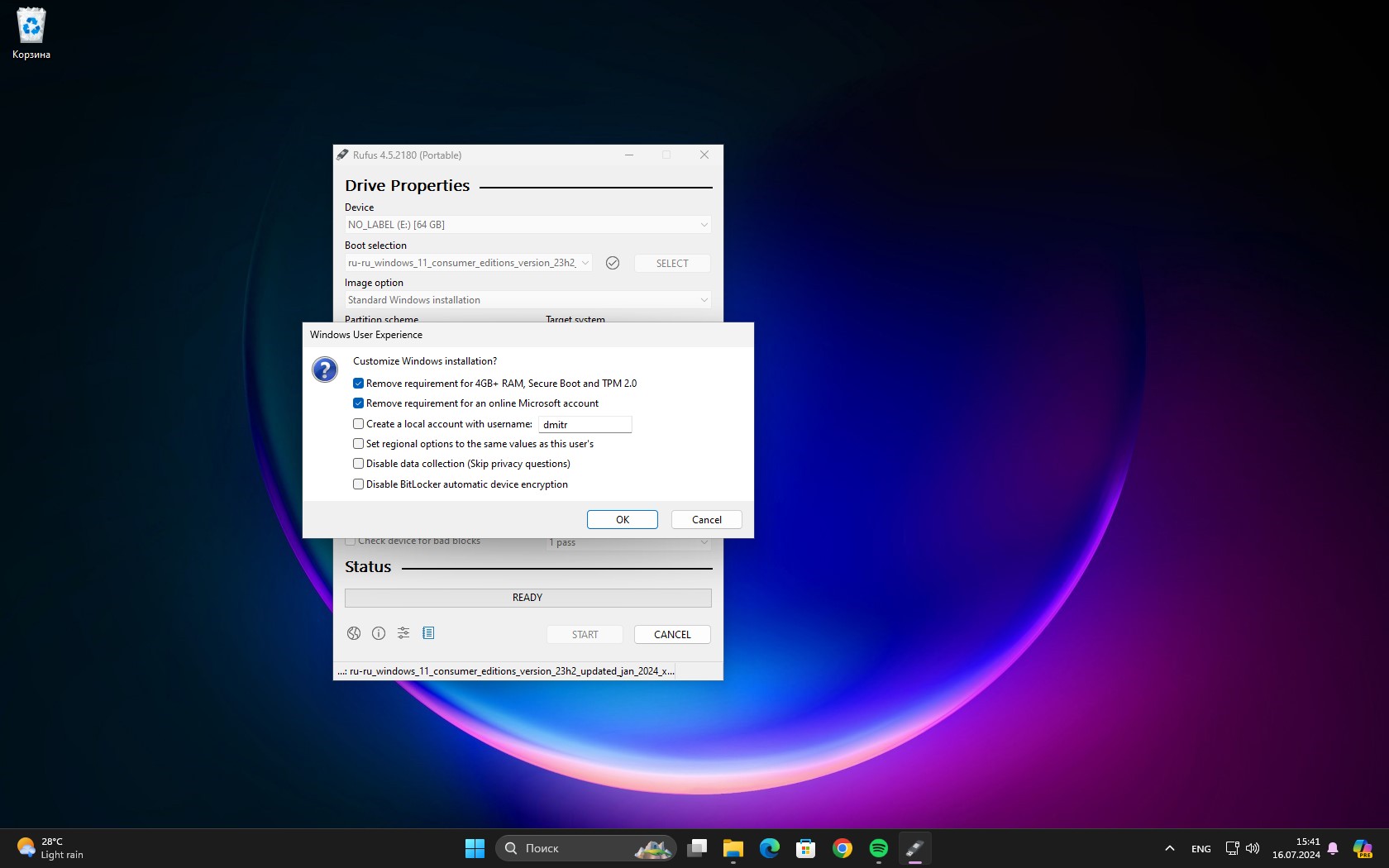This screenshot has height=868, width=1389.
Task: Click the START button in Rufus
Action: pos(585,634)
